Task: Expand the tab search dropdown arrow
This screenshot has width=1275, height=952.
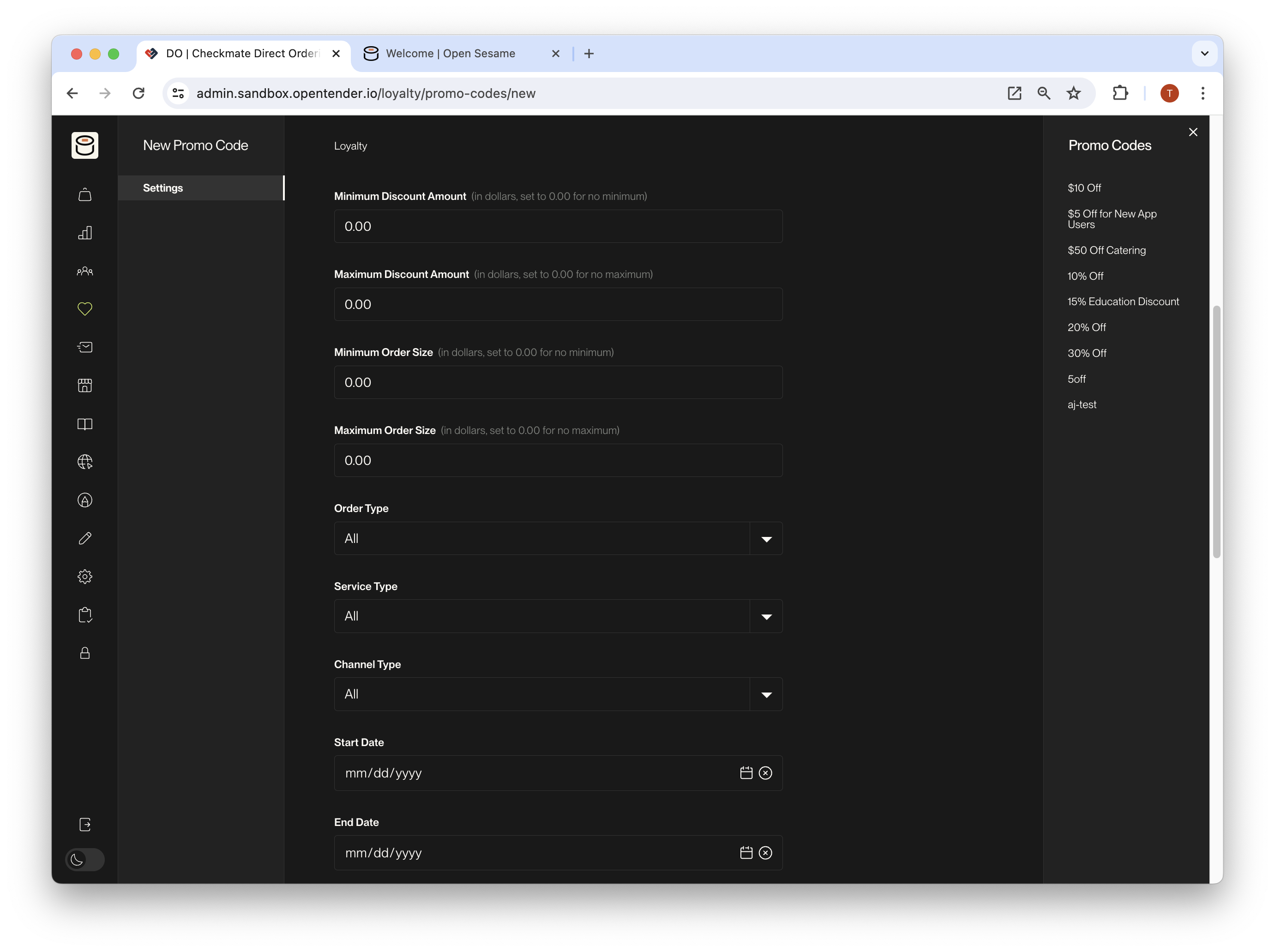Action: (1204, 54)
